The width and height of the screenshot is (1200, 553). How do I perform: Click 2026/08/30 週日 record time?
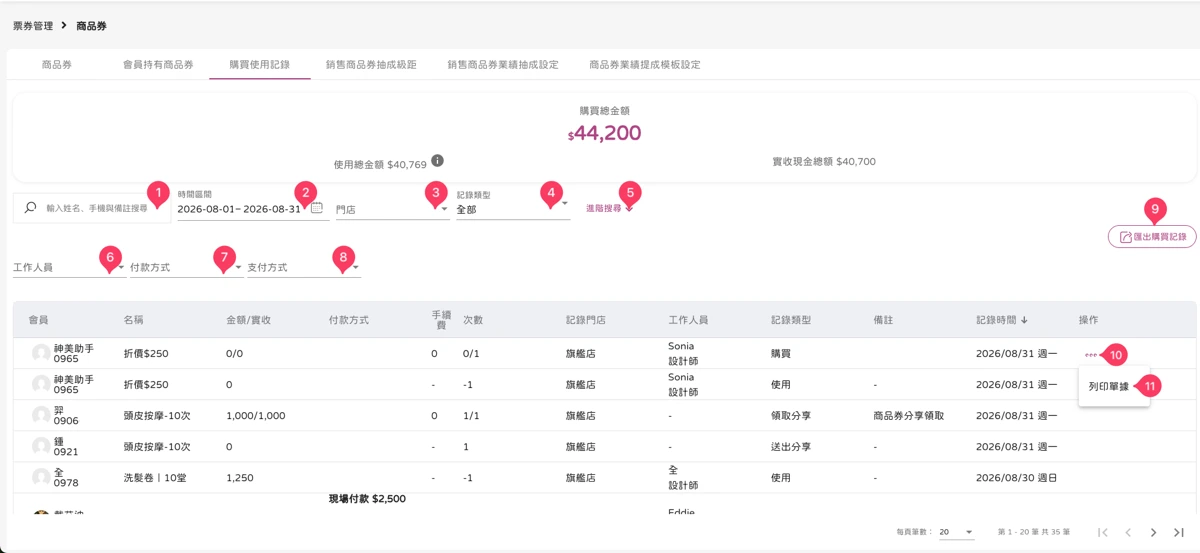point(1016,478)
